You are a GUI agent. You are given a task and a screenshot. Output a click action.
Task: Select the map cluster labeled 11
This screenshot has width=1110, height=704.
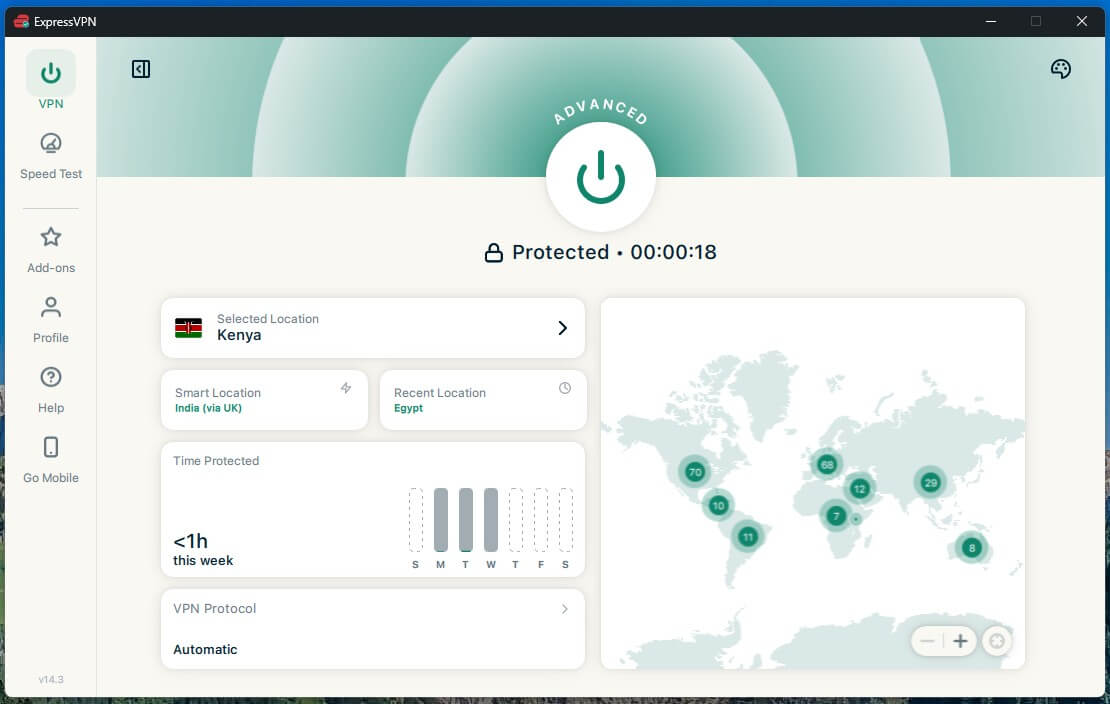pos(748,536)
